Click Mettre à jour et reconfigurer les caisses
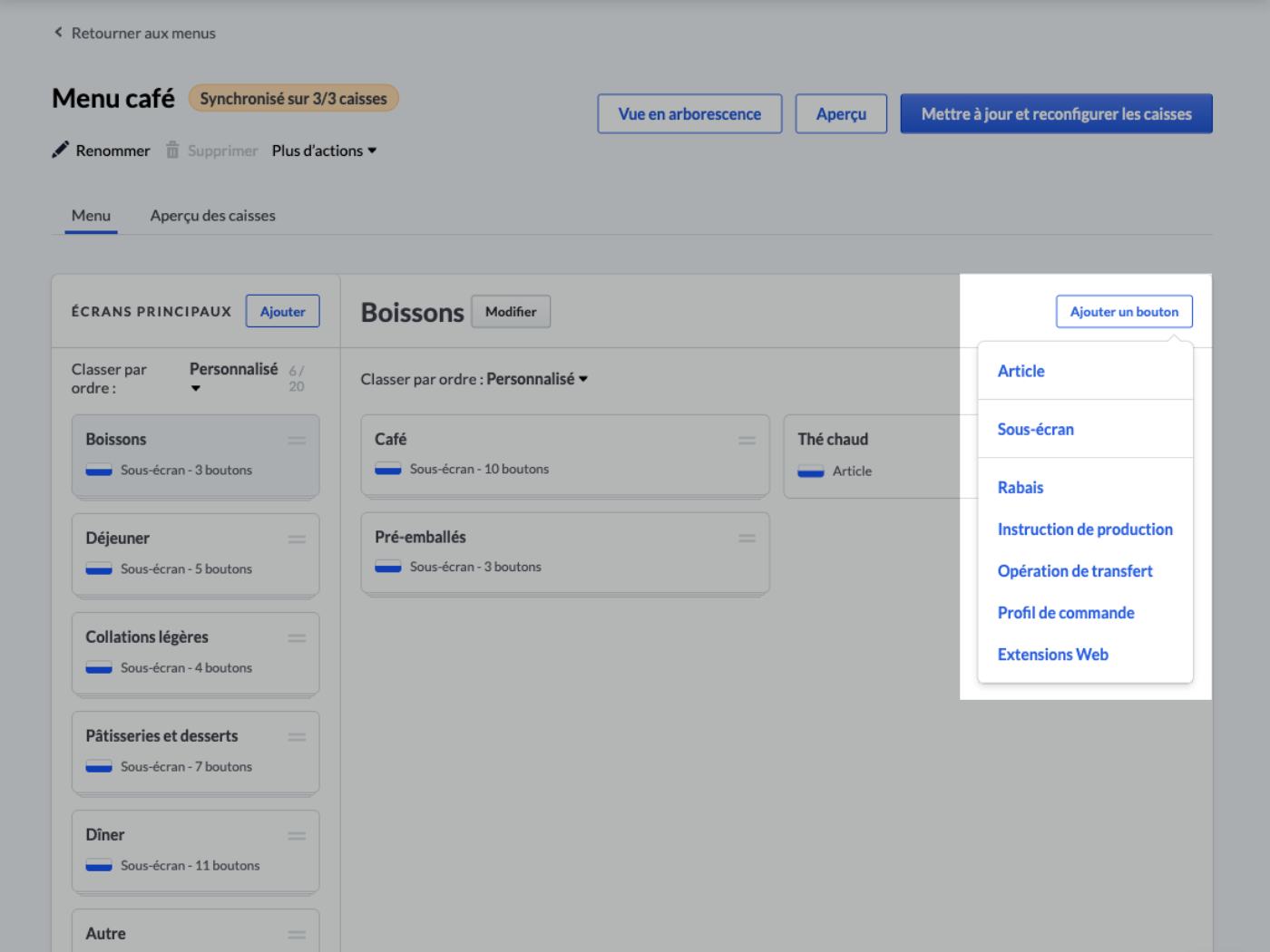Screen dimensions: 1270x952 [1056, 113]
